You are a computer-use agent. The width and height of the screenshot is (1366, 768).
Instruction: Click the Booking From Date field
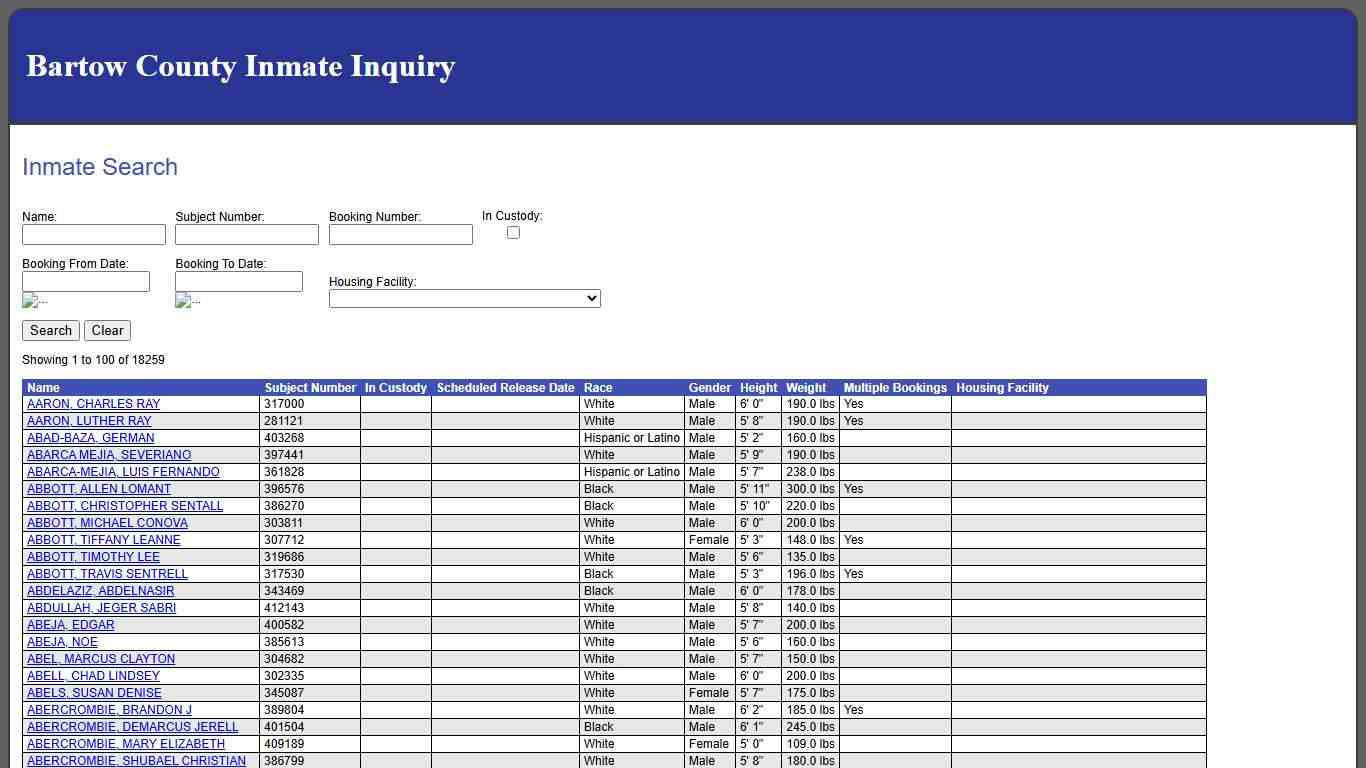pos(86,281)
